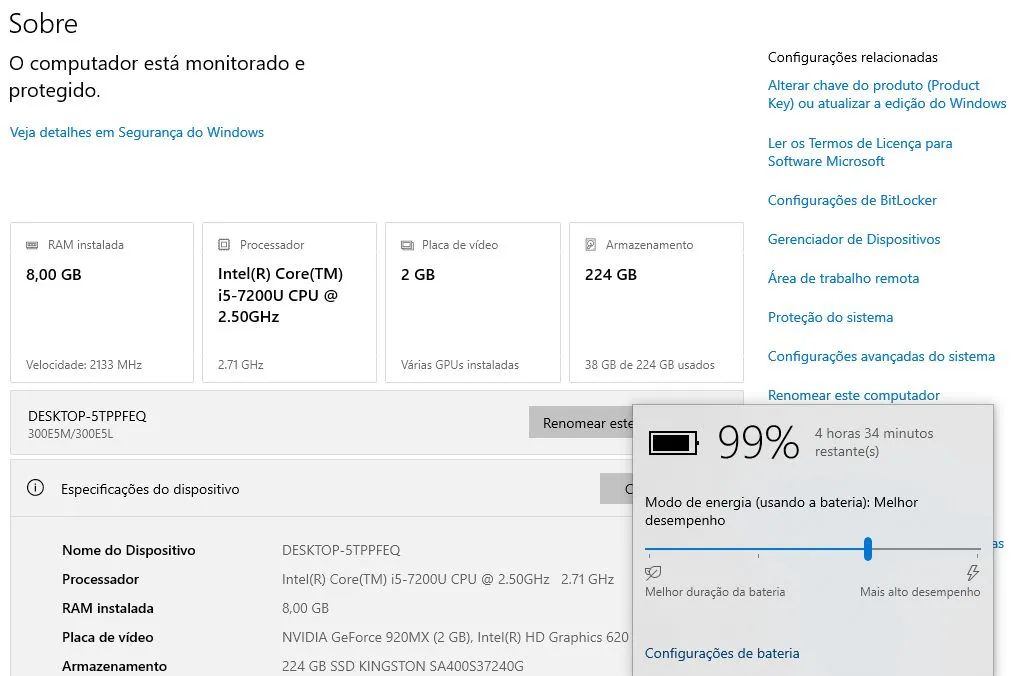The width and height of the screenshot is (1022, 676).
Task: Open Configurações de bateria link
Action: click(x=722, y=653)
